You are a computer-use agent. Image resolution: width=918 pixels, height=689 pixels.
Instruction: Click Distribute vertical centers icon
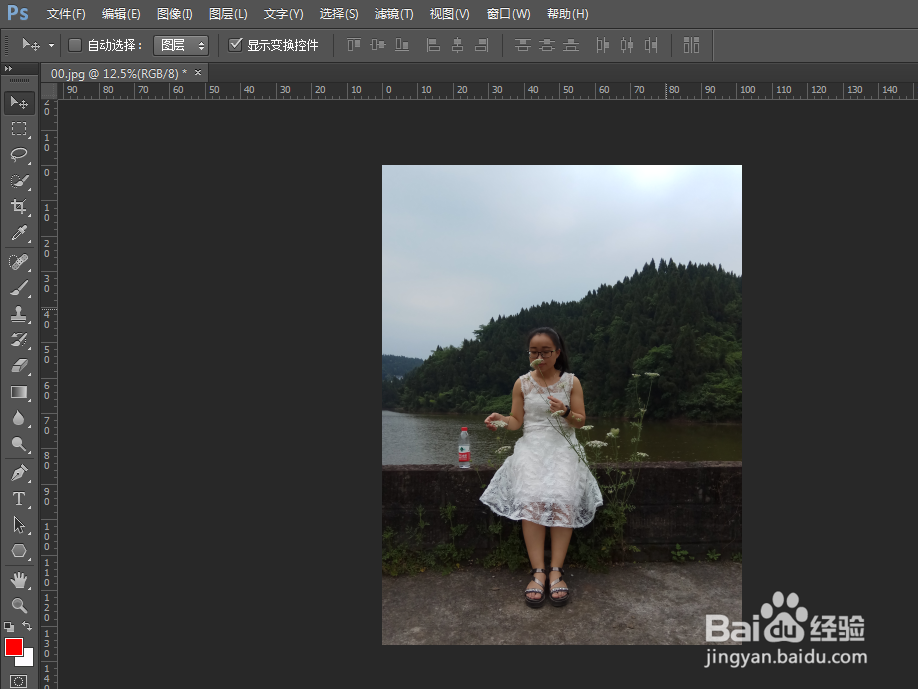point(547,44)
